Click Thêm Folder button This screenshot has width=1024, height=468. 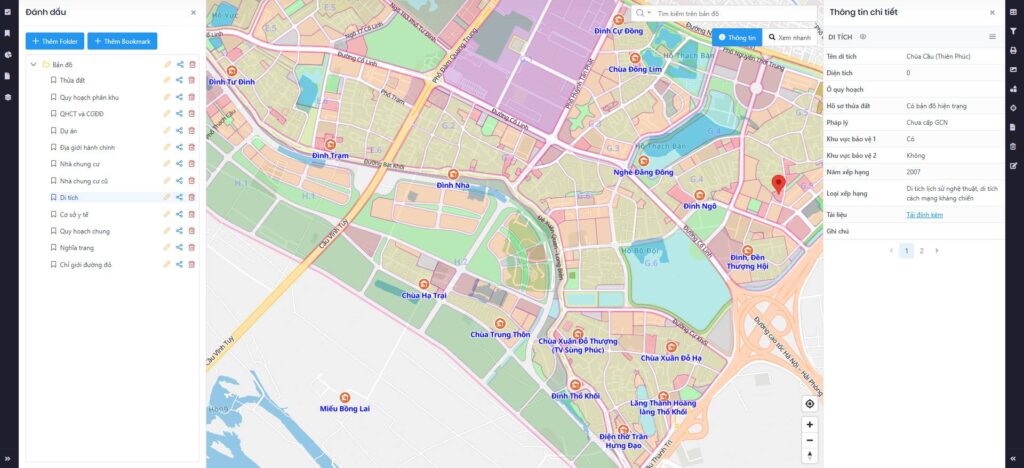coord(54,41)
